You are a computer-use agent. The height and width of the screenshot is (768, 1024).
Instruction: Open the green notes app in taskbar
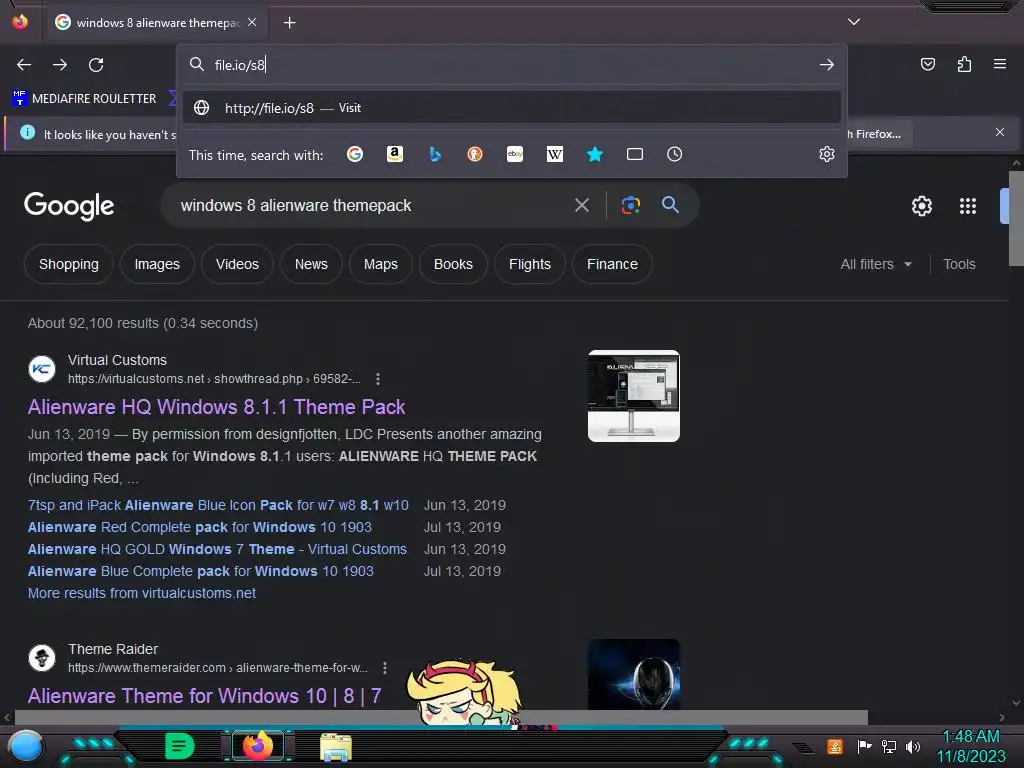(x=180, y=746)
